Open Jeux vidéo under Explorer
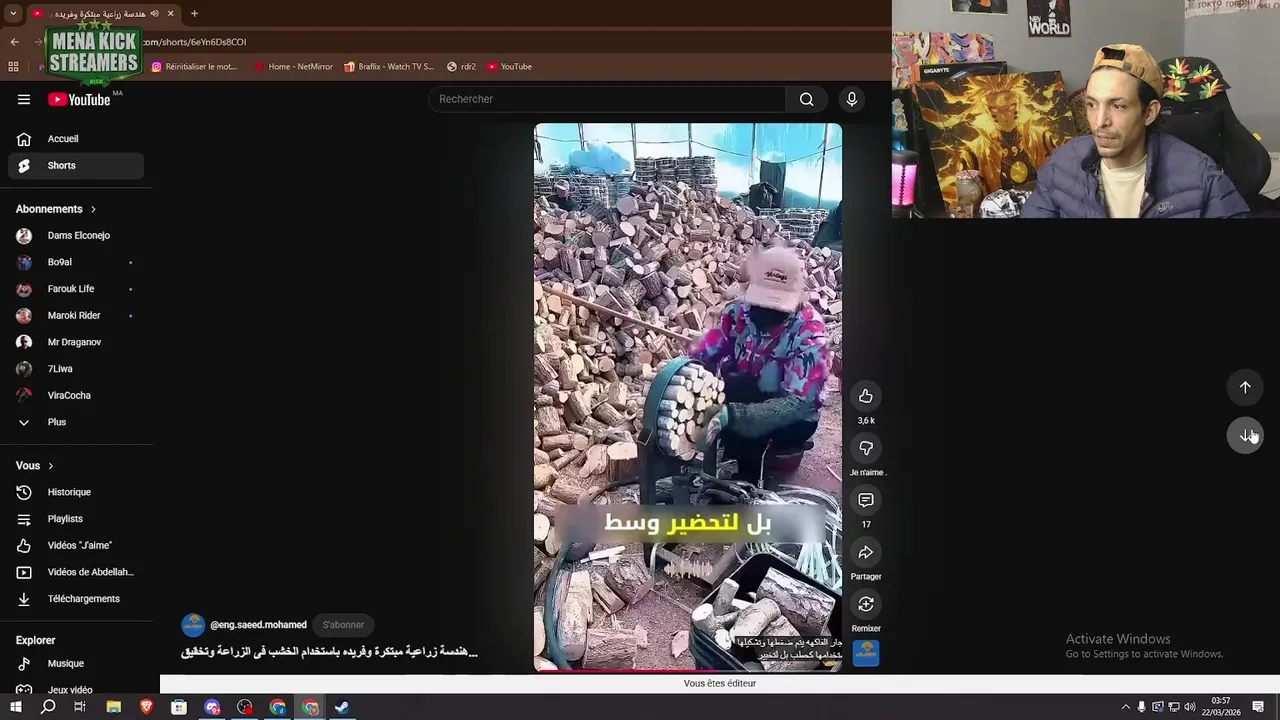1280x720 pixels. click(x=76, y=689)
